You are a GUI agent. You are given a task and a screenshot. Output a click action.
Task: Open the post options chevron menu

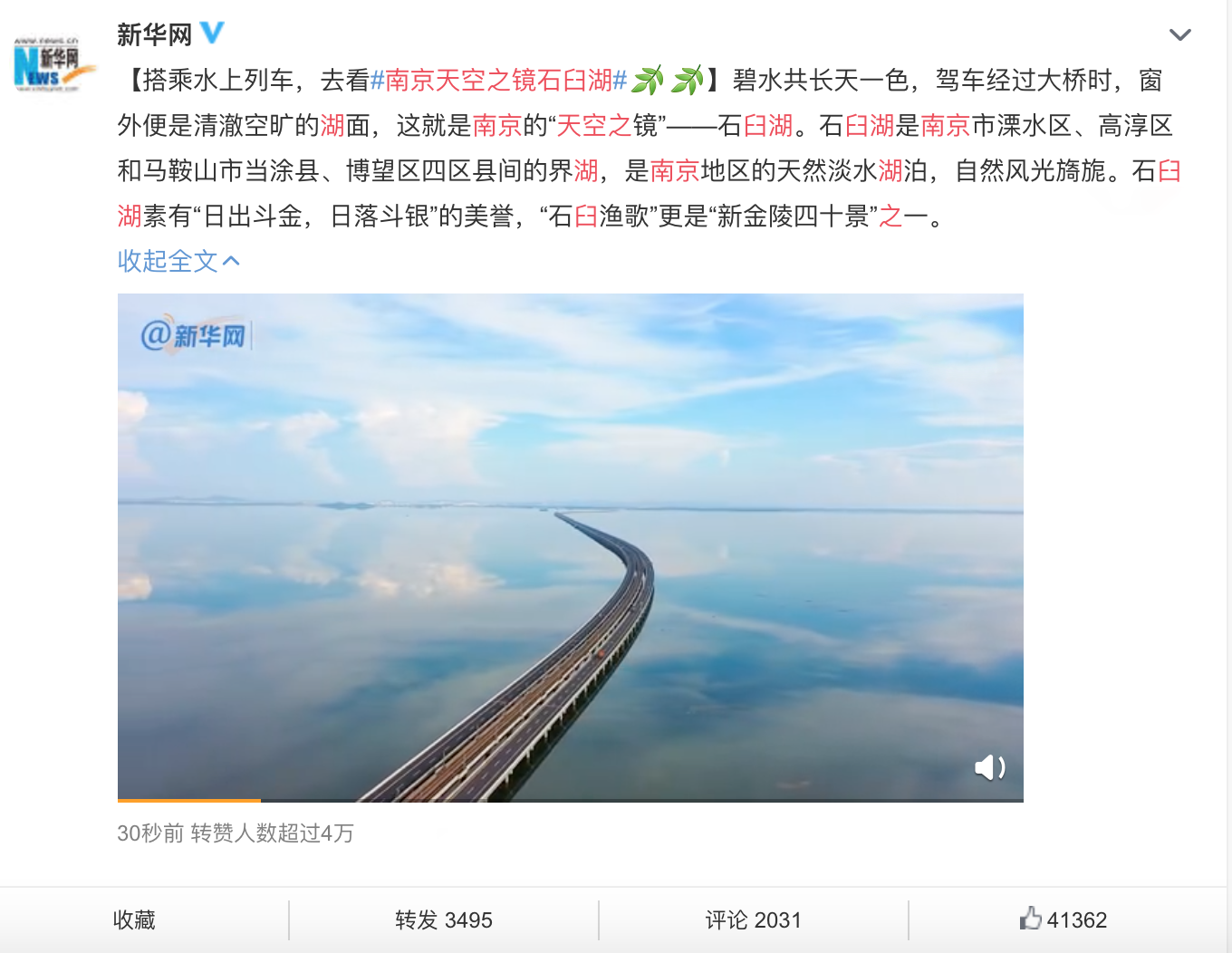pyautogui.click(x=1179, y=35)
